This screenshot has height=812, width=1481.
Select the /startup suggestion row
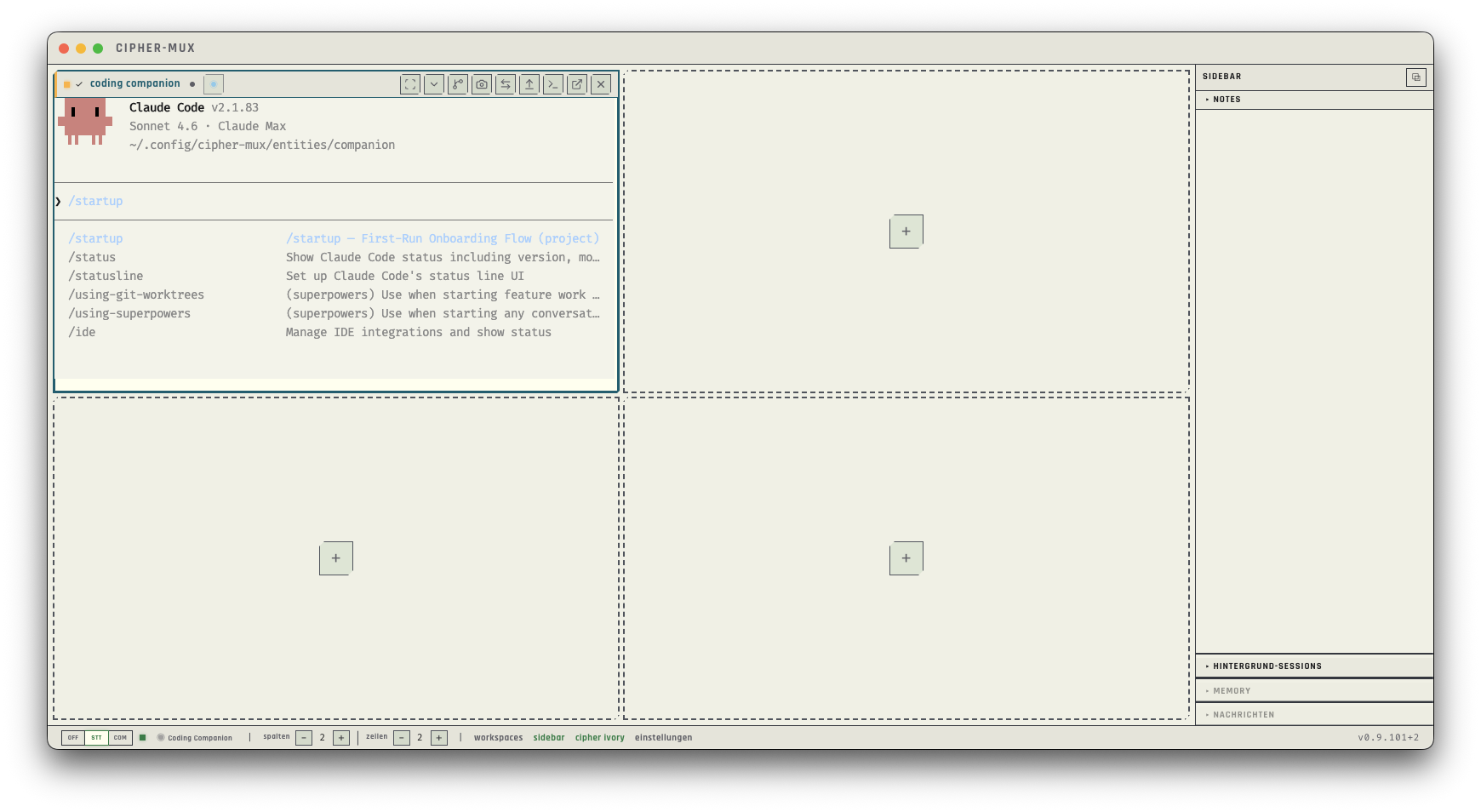tap(334, 238)
